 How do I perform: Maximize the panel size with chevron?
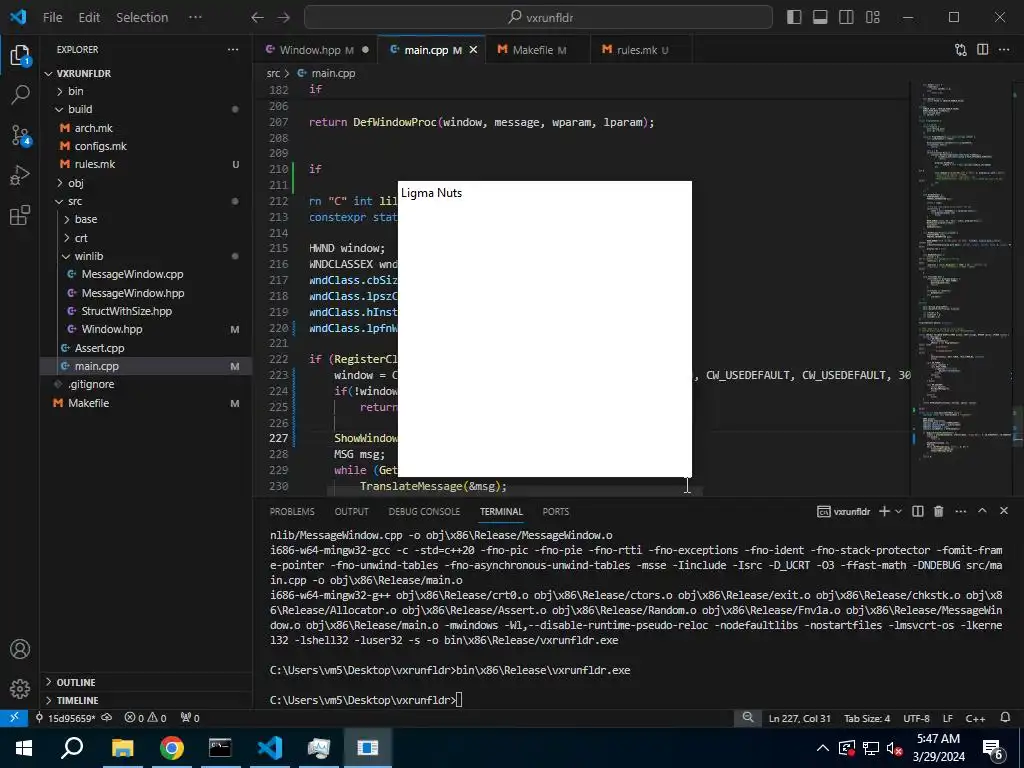point(982,511)
